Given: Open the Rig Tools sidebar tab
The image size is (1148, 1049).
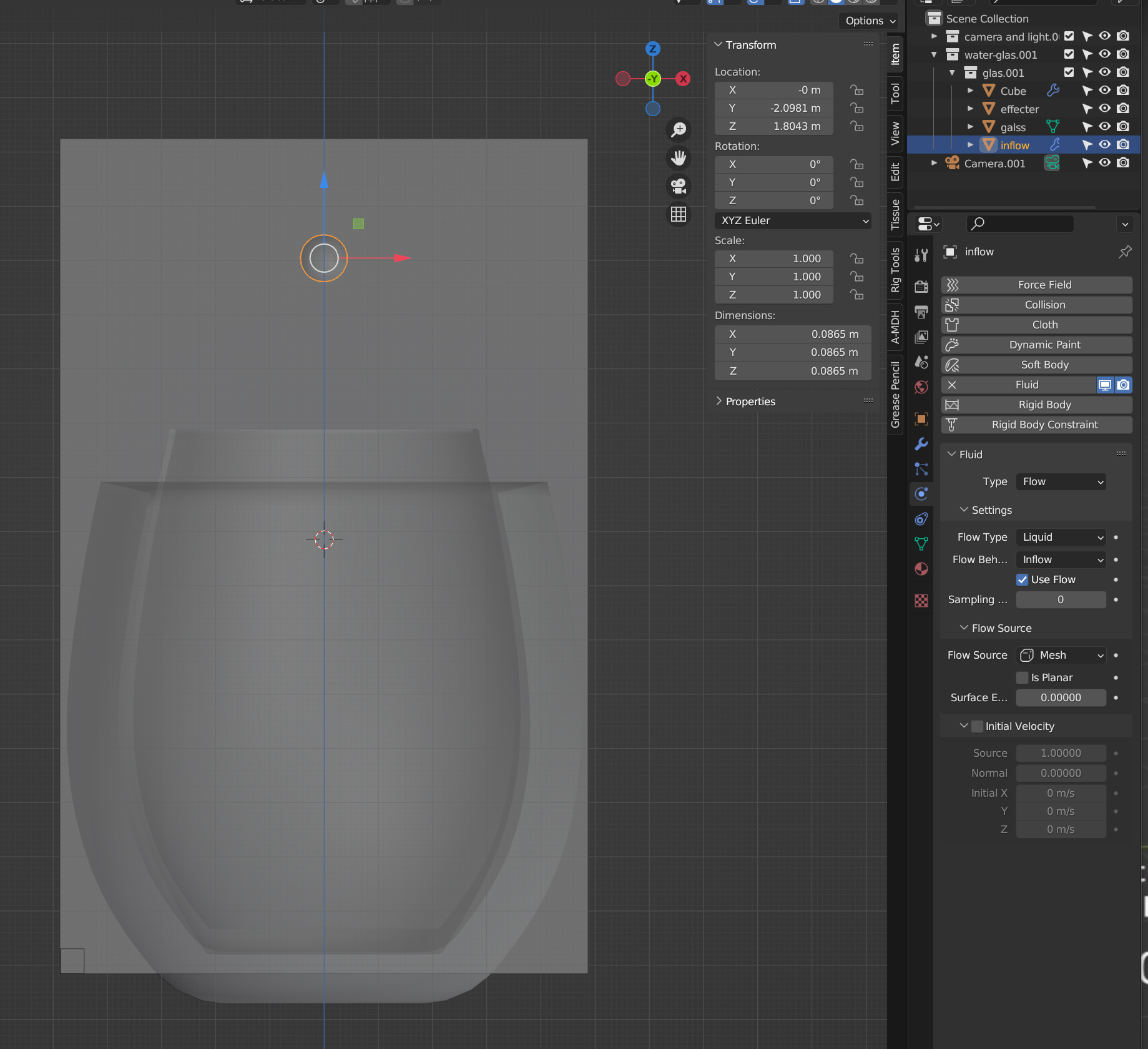Looking at the screenshot, I should point(895,270).
